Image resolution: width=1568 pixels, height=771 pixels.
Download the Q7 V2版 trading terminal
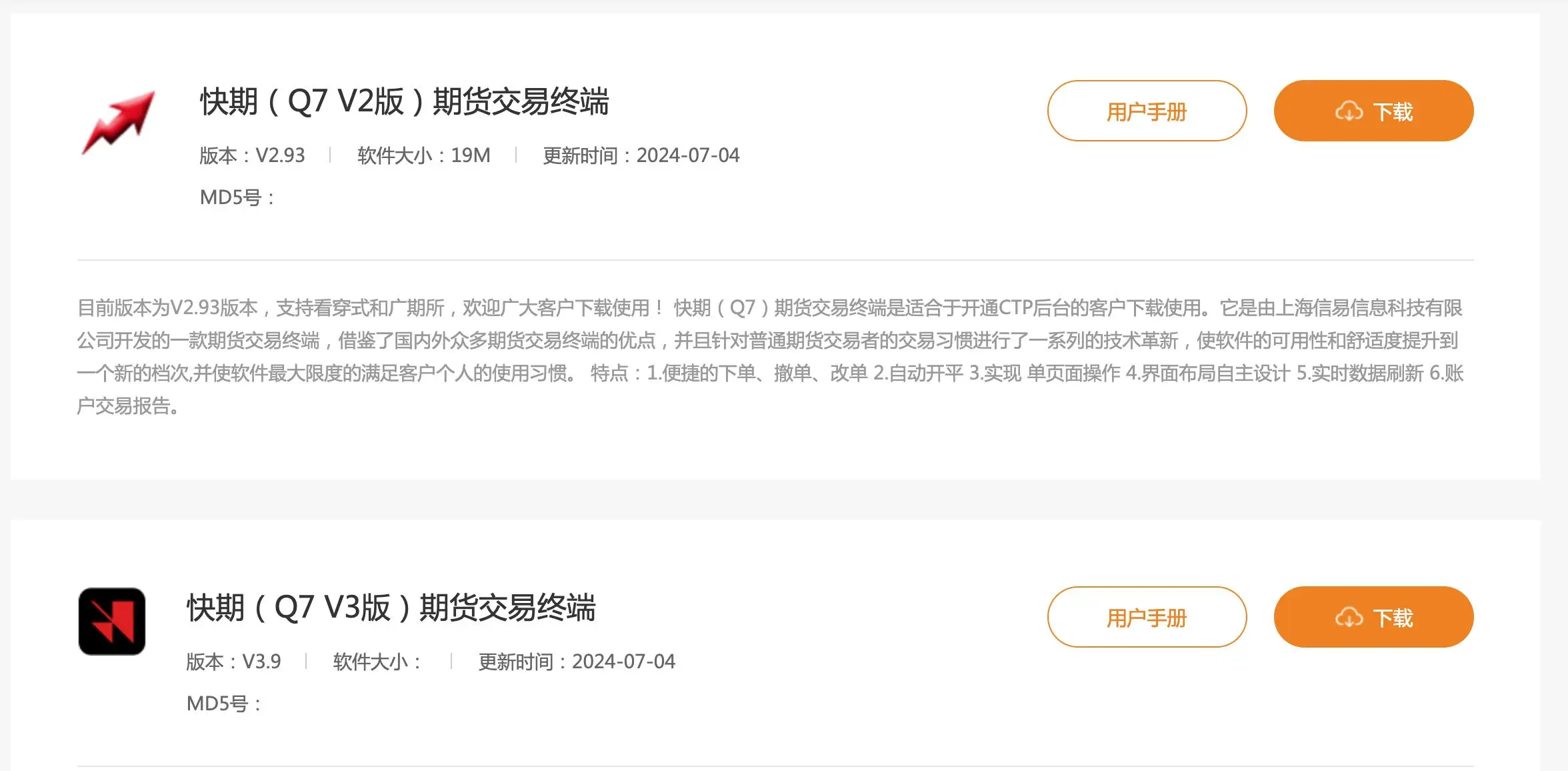coord(1373,111)
